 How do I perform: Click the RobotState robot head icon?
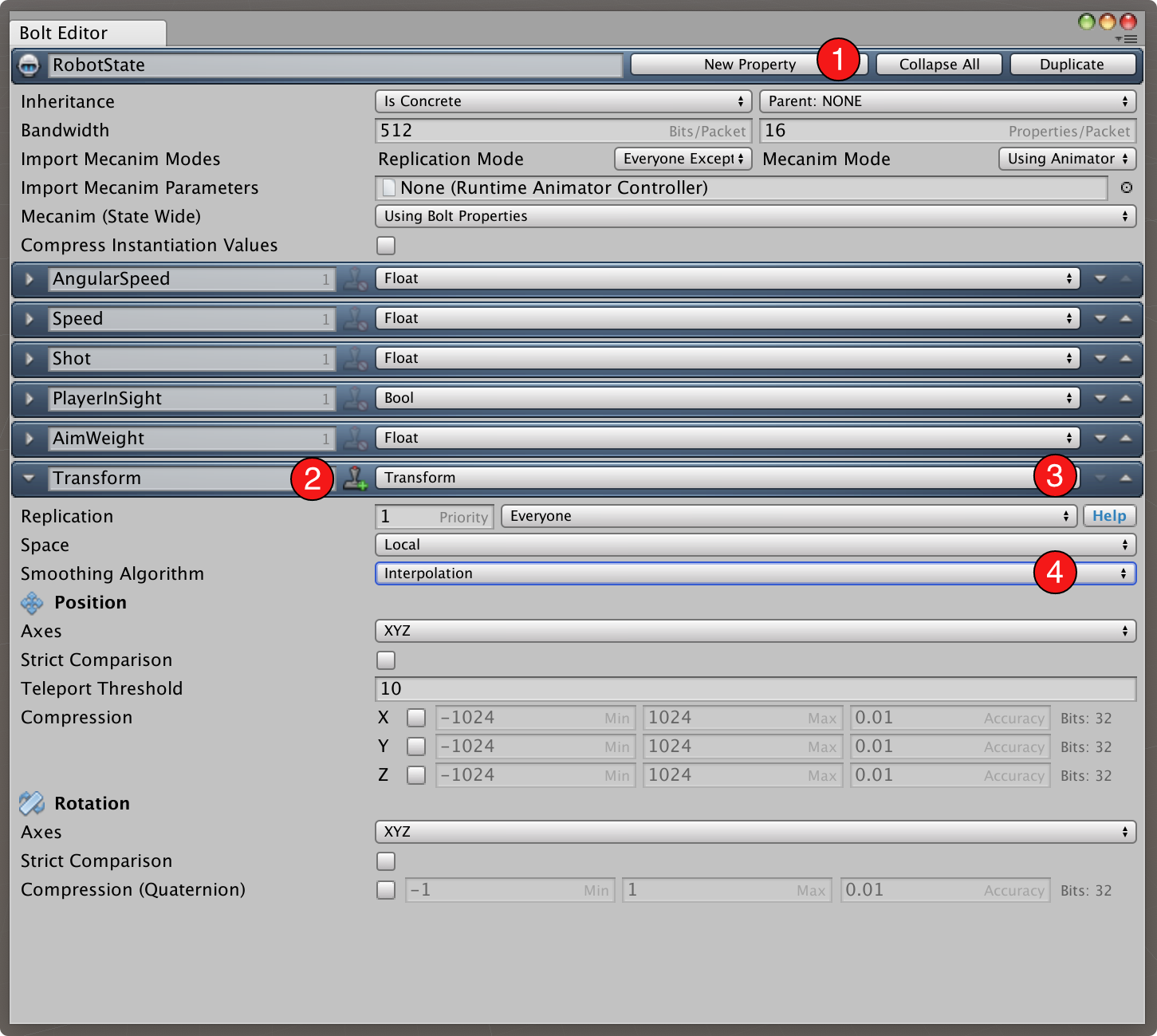(29, 65)
